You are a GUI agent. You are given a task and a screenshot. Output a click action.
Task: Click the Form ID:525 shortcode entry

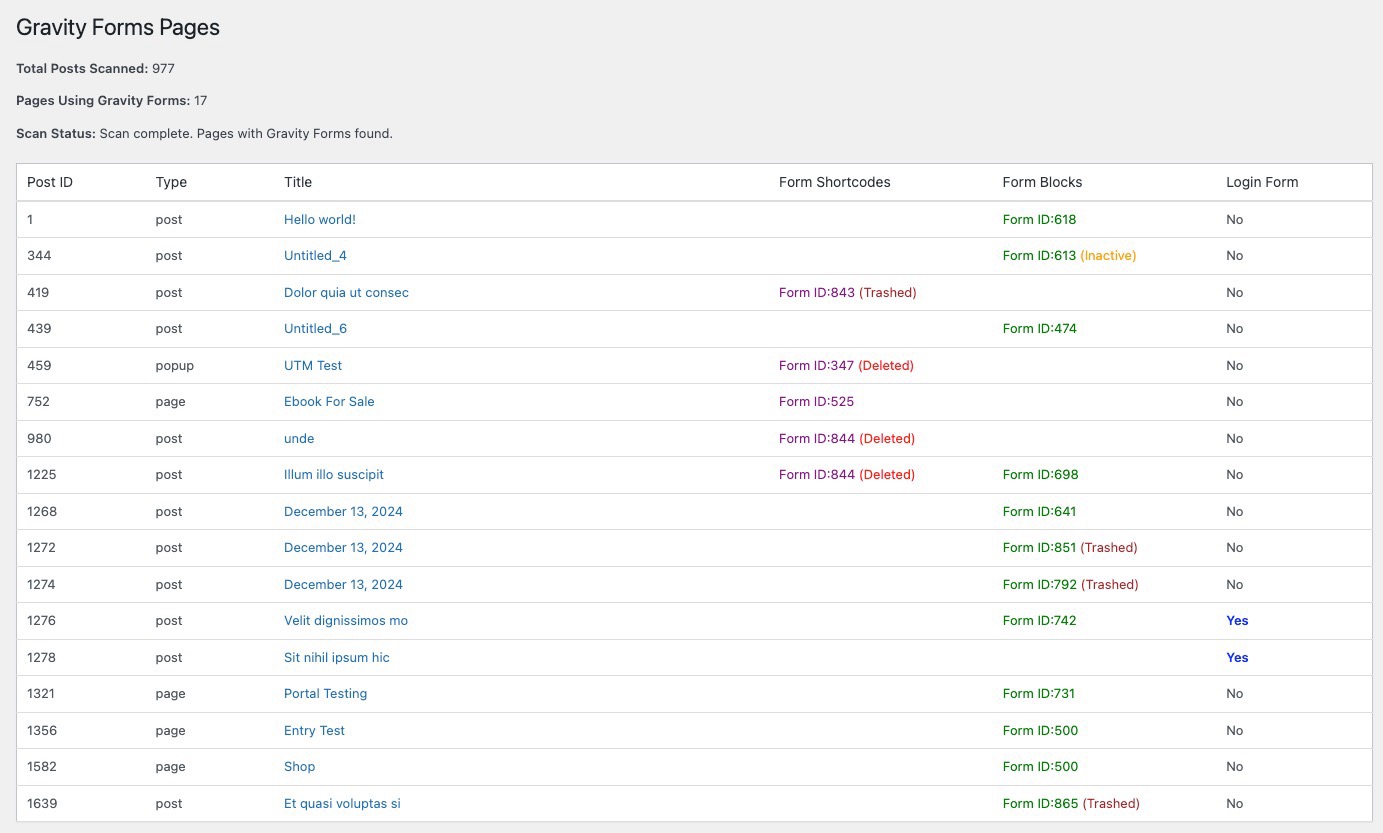[816, 401]
